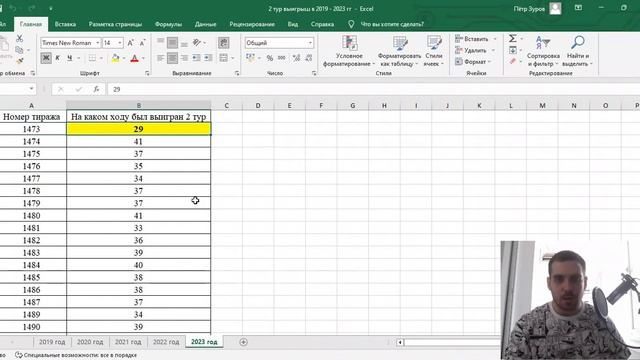Increase indent in alignment group
Screen dimensions: 640x360
[208, 58]
